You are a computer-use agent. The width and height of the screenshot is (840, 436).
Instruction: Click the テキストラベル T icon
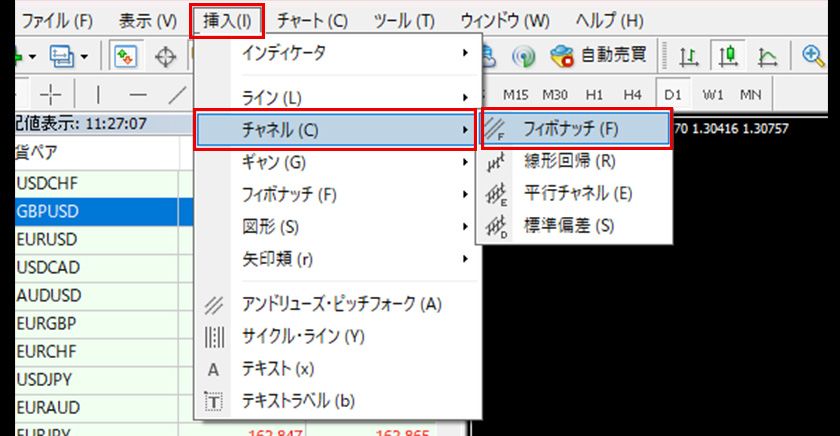tap(213, 401)
